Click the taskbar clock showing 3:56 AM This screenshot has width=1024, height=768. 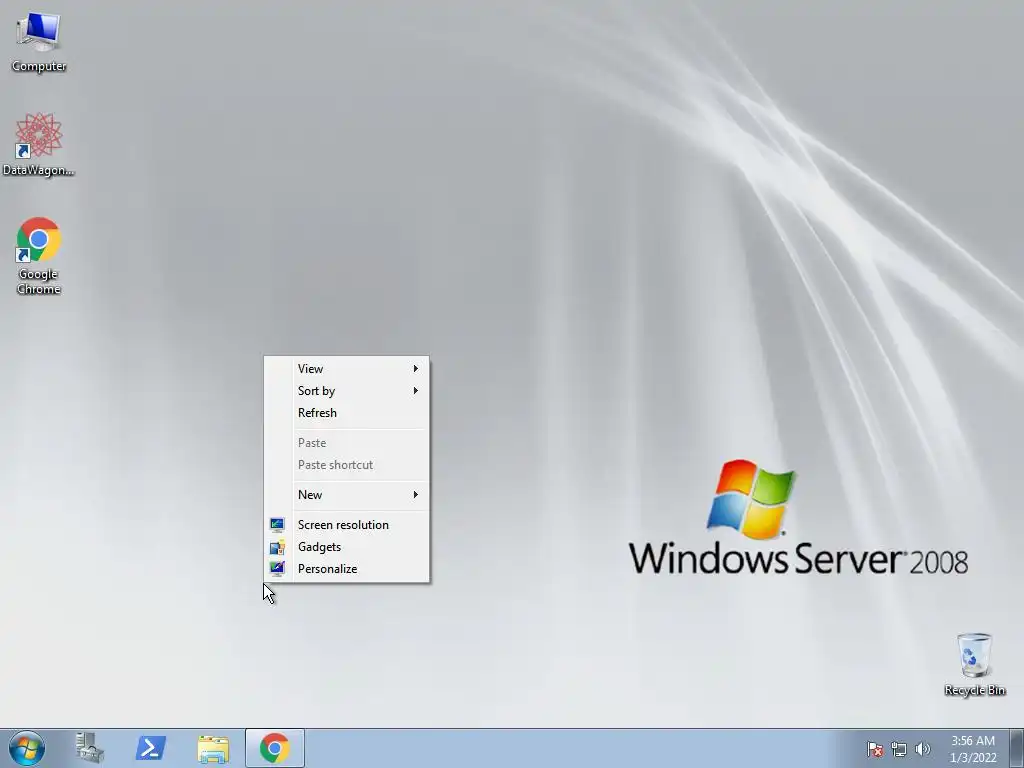click(973, 749)
